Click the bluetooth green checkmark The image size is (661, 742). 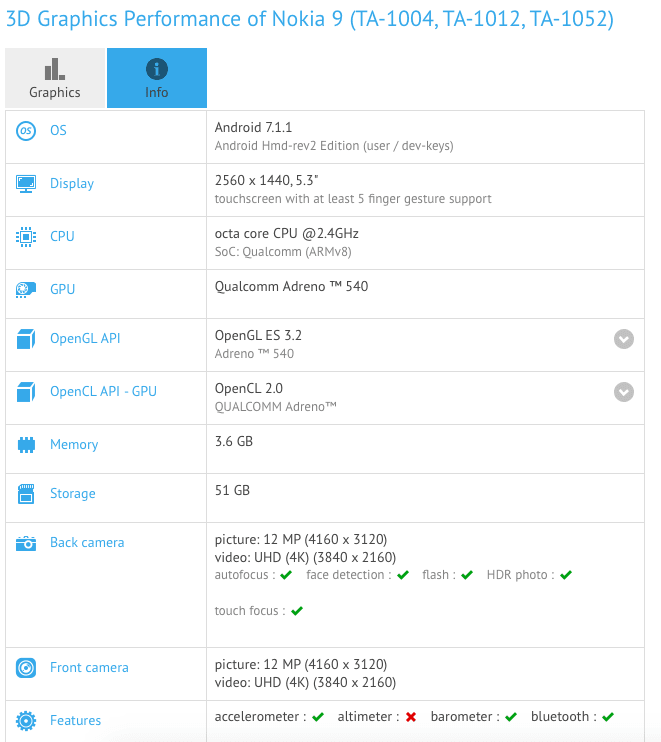click(608, 717)
